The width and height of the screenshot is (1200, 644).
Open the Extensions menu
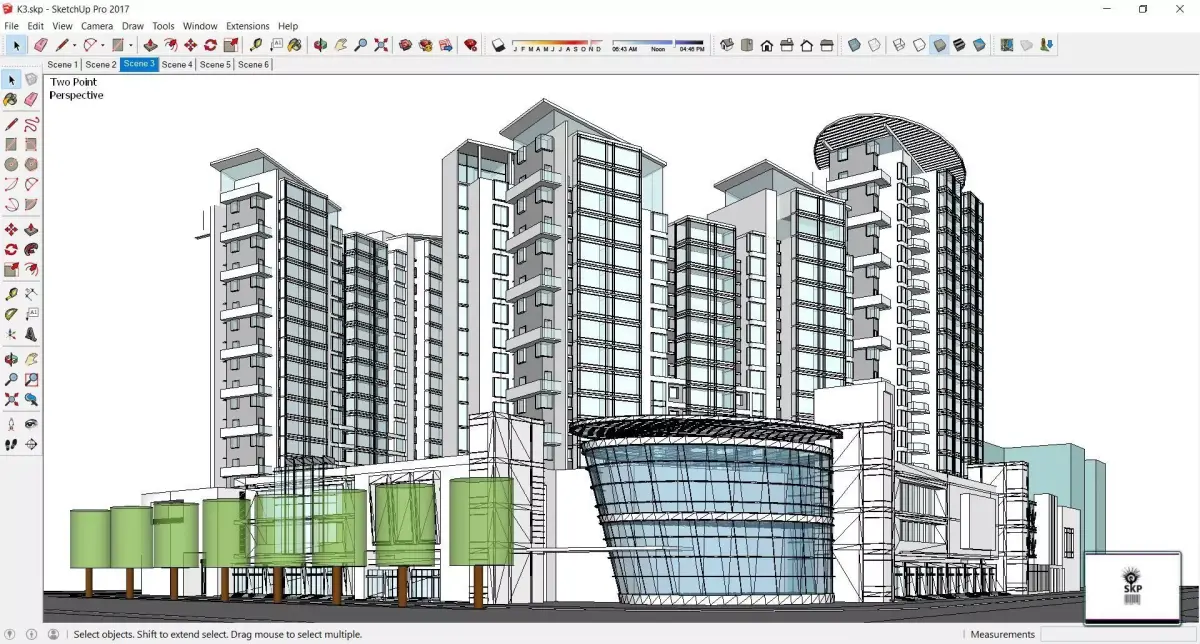[248, 26]
